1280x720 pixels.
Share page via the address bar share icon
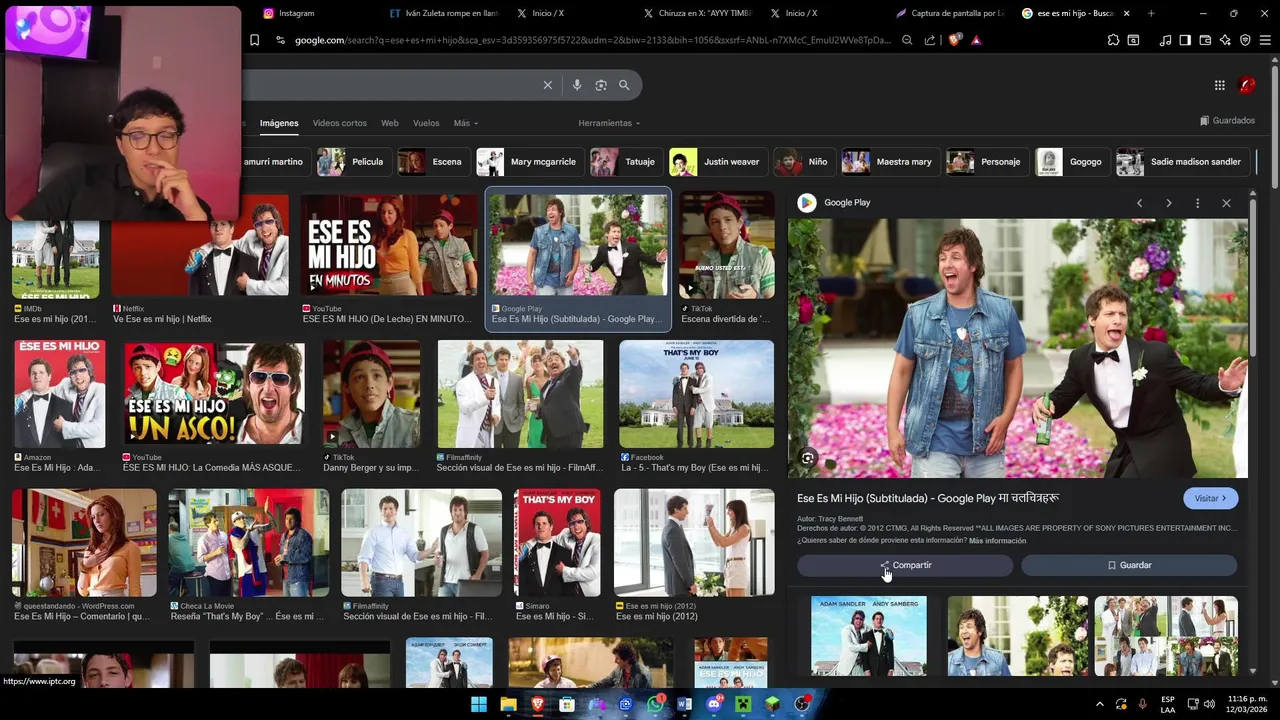tap(930, 40)
